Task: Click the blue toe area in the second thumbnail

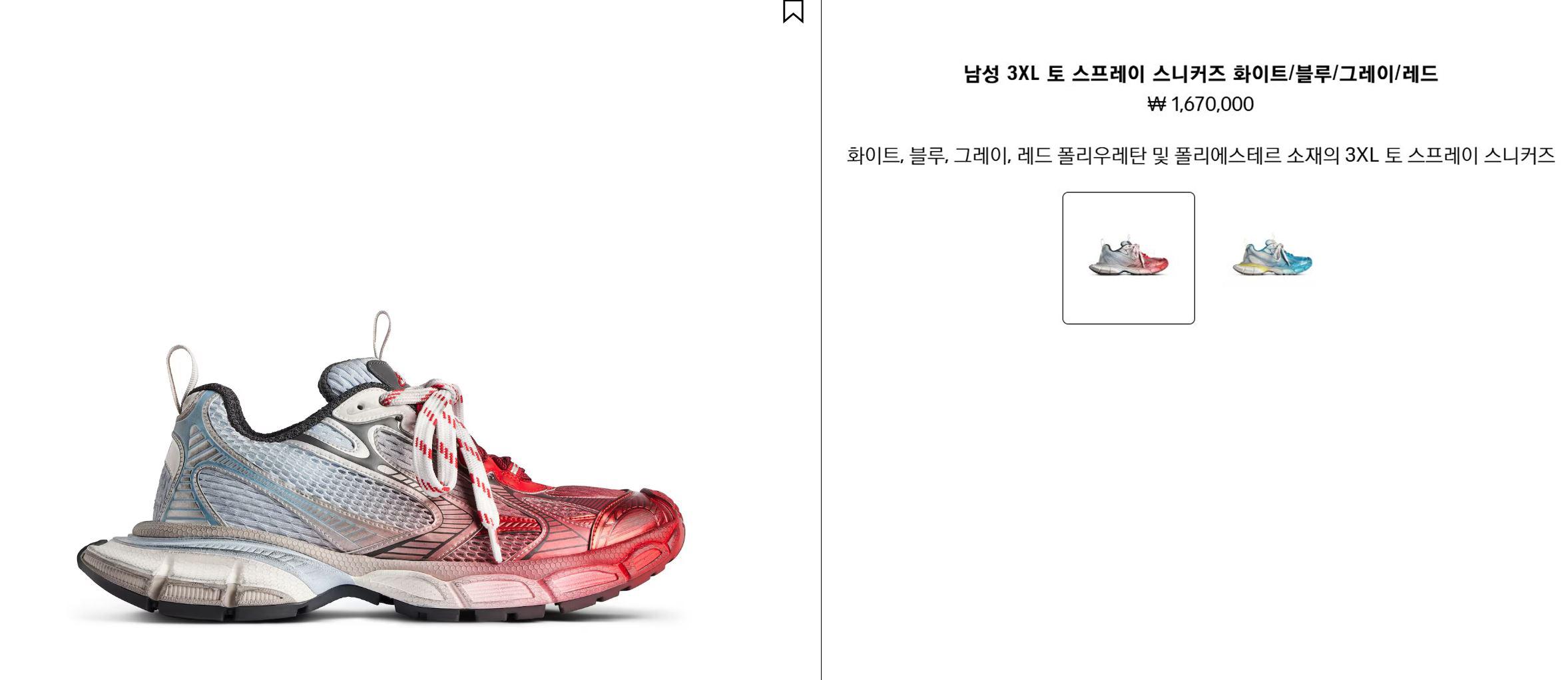Action: pos(1297,262)
